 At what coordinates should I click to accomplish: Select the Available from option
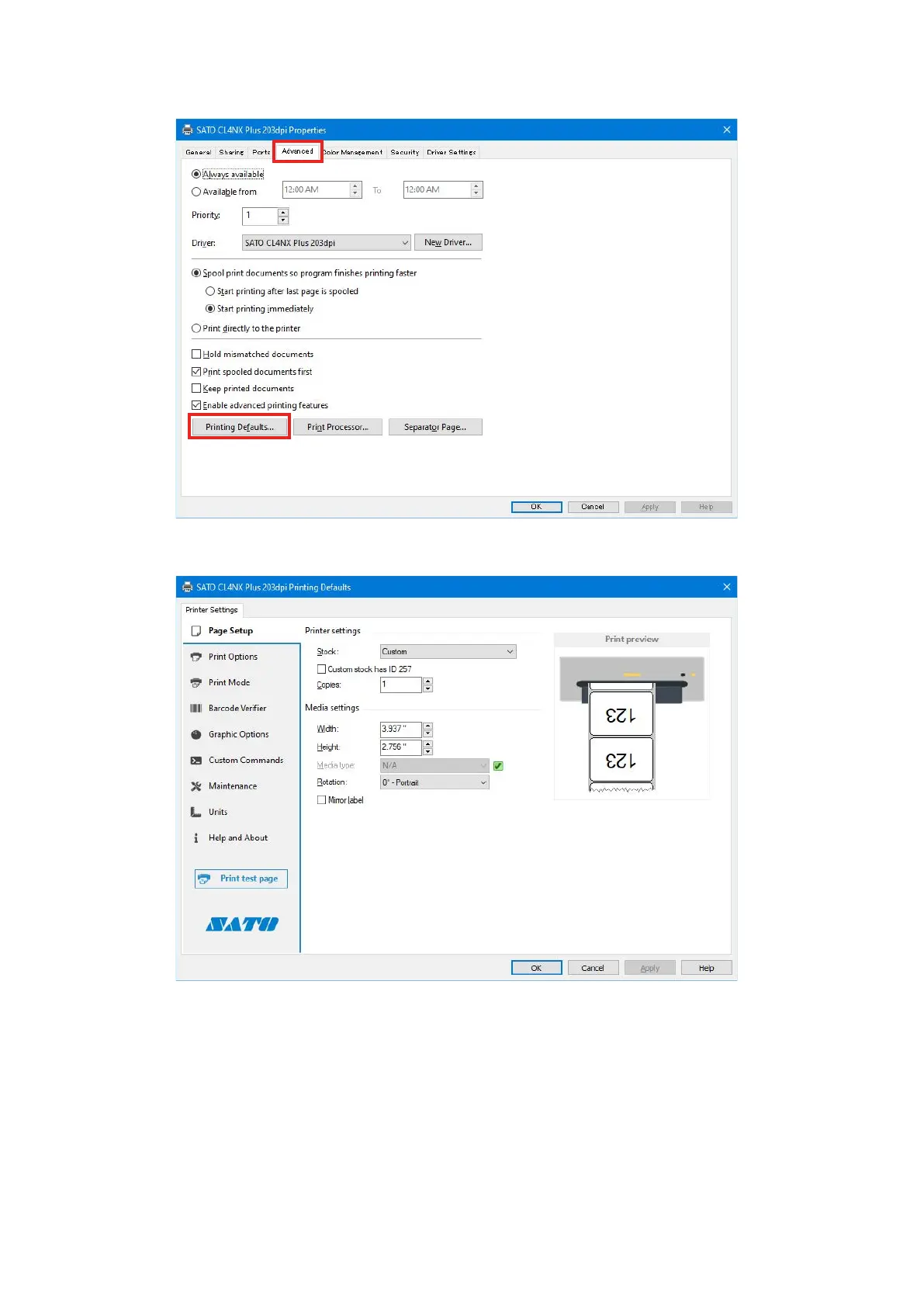[x=196, y=192]
